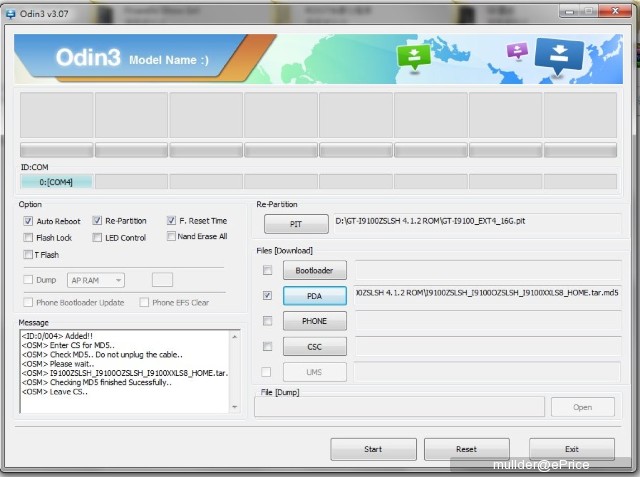The image size is (640, 477).
Task: Click the CSC file path field
Action: (x=488, y=346)
